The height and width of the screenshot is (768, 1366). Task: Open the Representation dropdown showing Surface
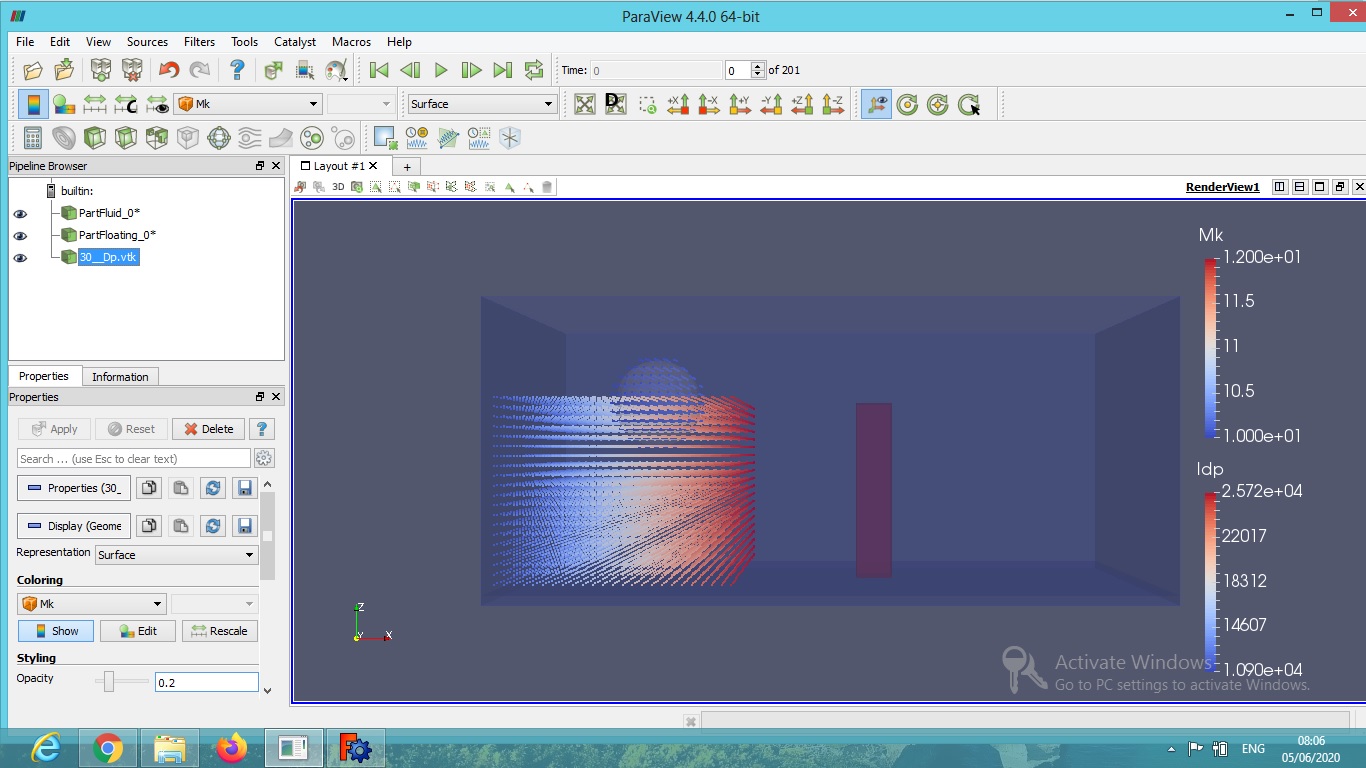(x=175, y=554)
